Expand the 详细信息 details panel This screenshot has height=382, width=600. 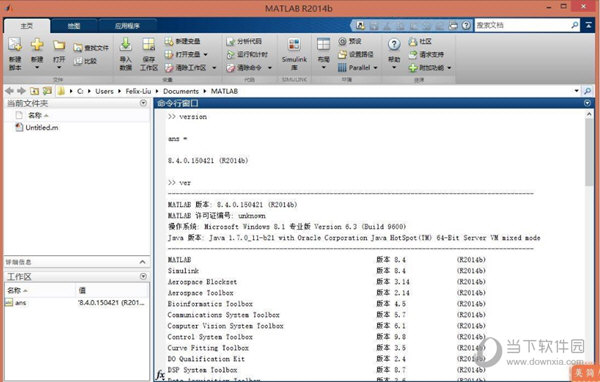(142, 262)
